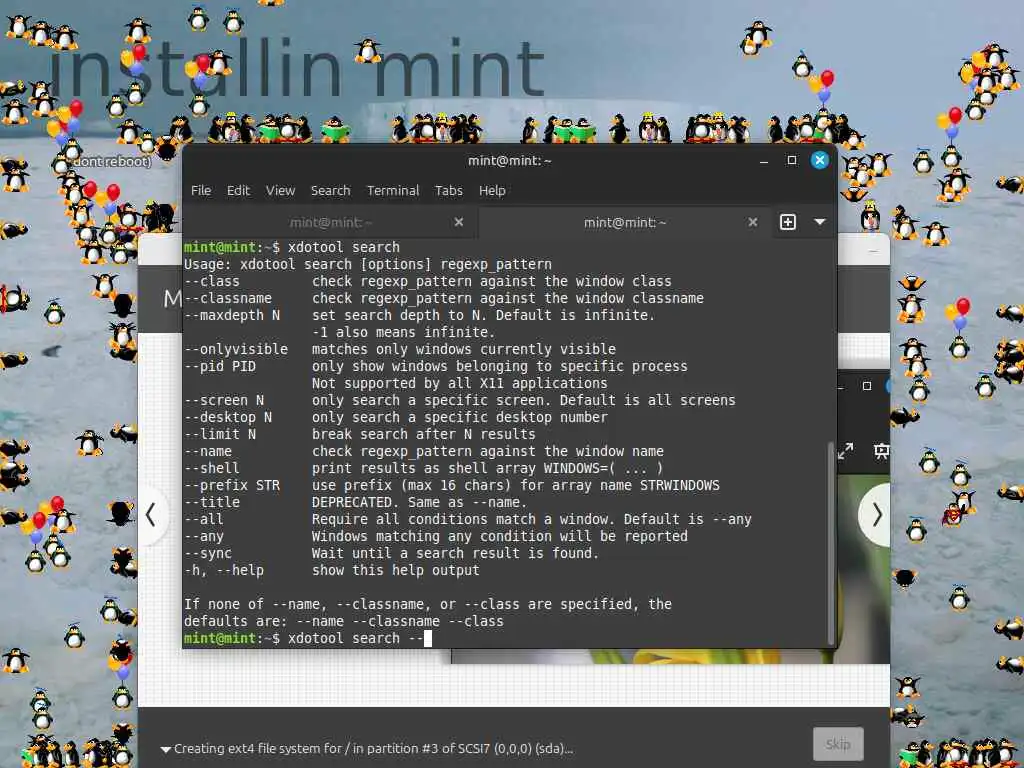The height and width of the screenshot is (768, 1024).
Task: Go to previous installer slide
Action: point(151,515)
